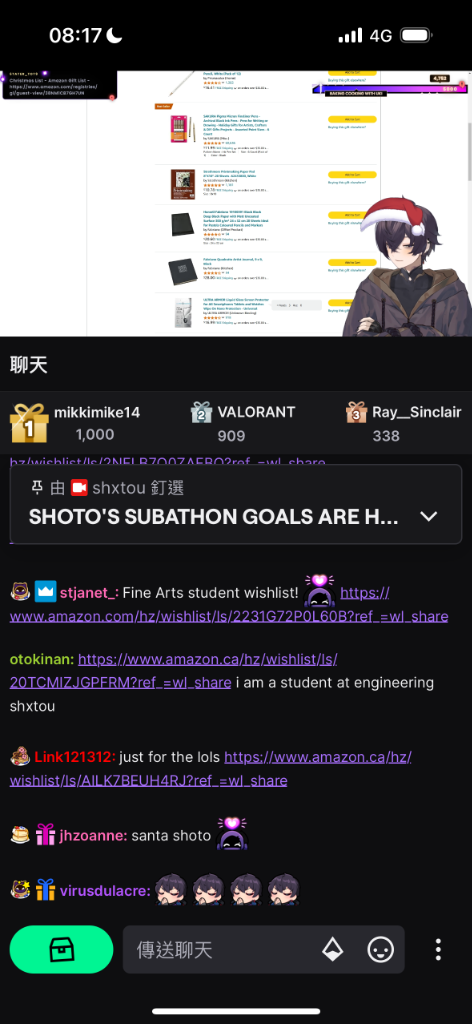Open the channel points chest button

pyautogui.click(x=61, y=949)
